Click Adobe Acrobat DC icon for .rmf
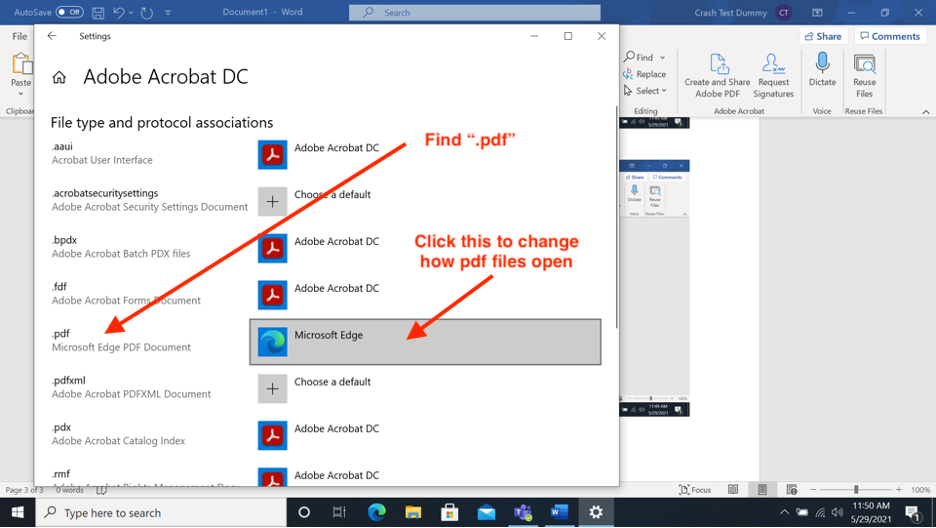Viewport: 936px width, 528px height. pos(272,477)
